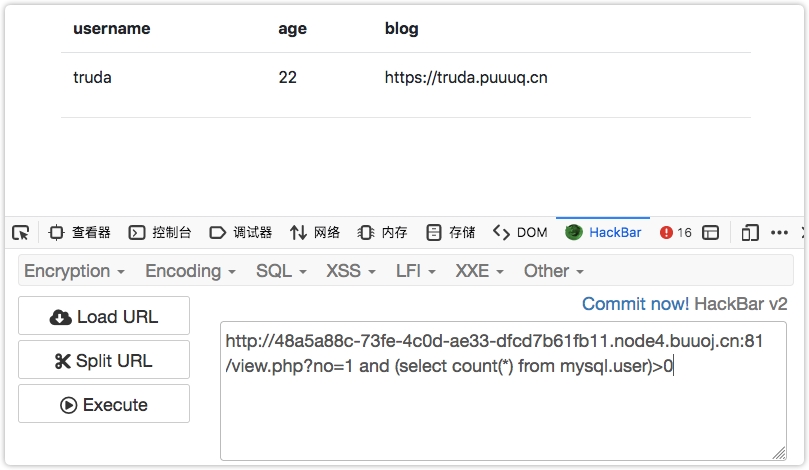Click the Commit now! link
The height and width of the screenshot is (470, 809).
tap(635, 304)
